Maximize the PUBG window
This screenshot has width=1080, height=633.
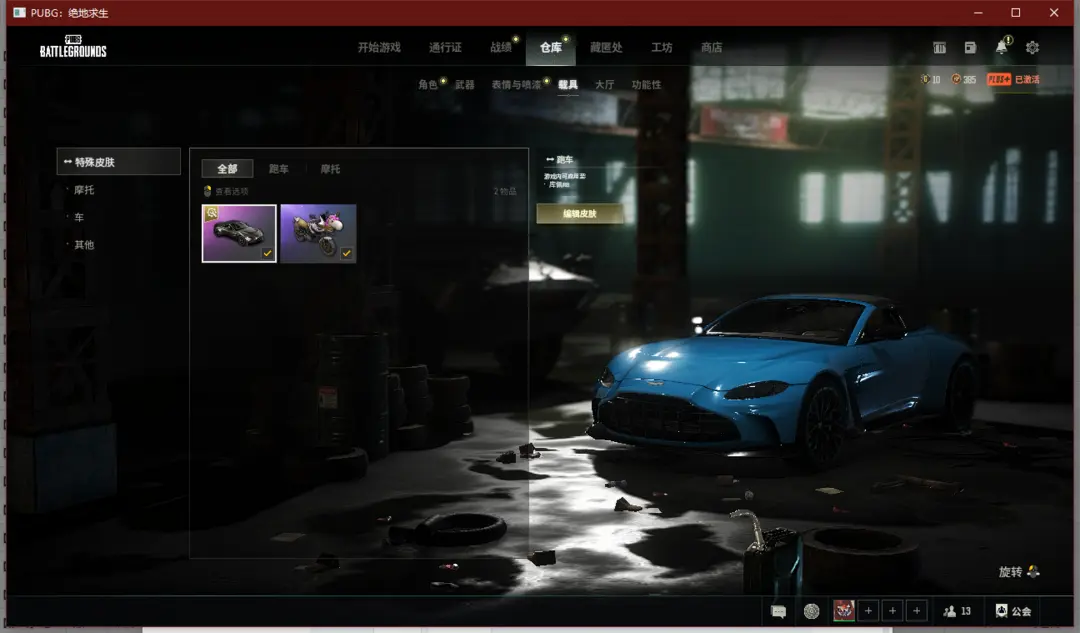(x=1015, y=12)
